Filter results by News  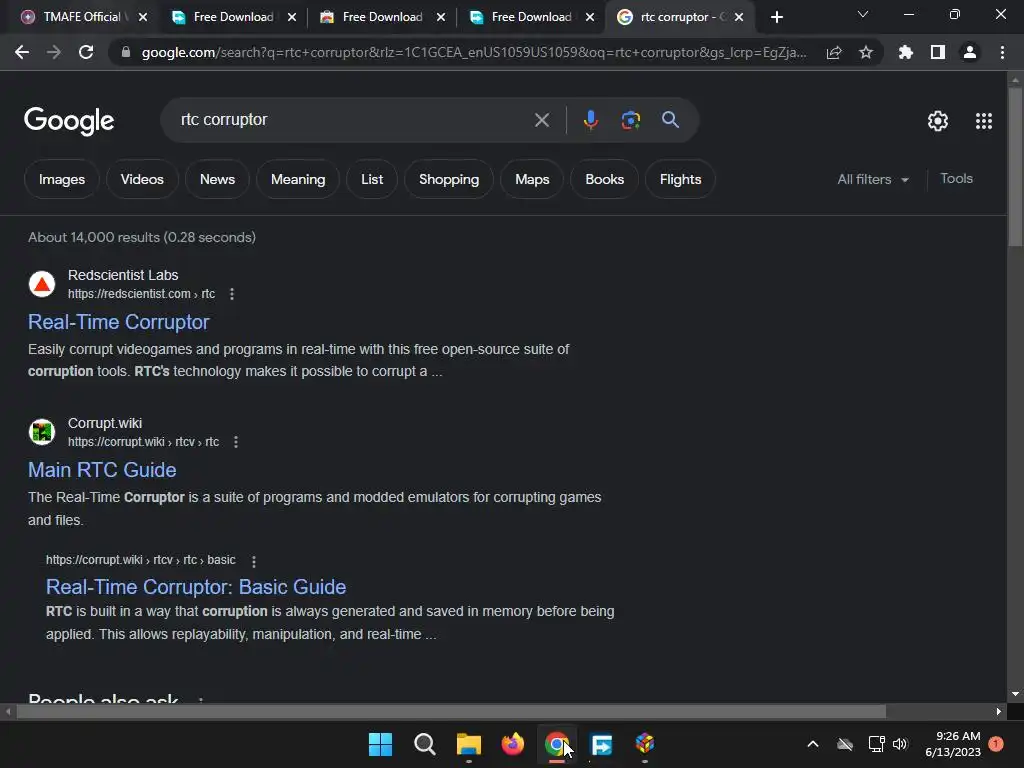tap(217, 179)
